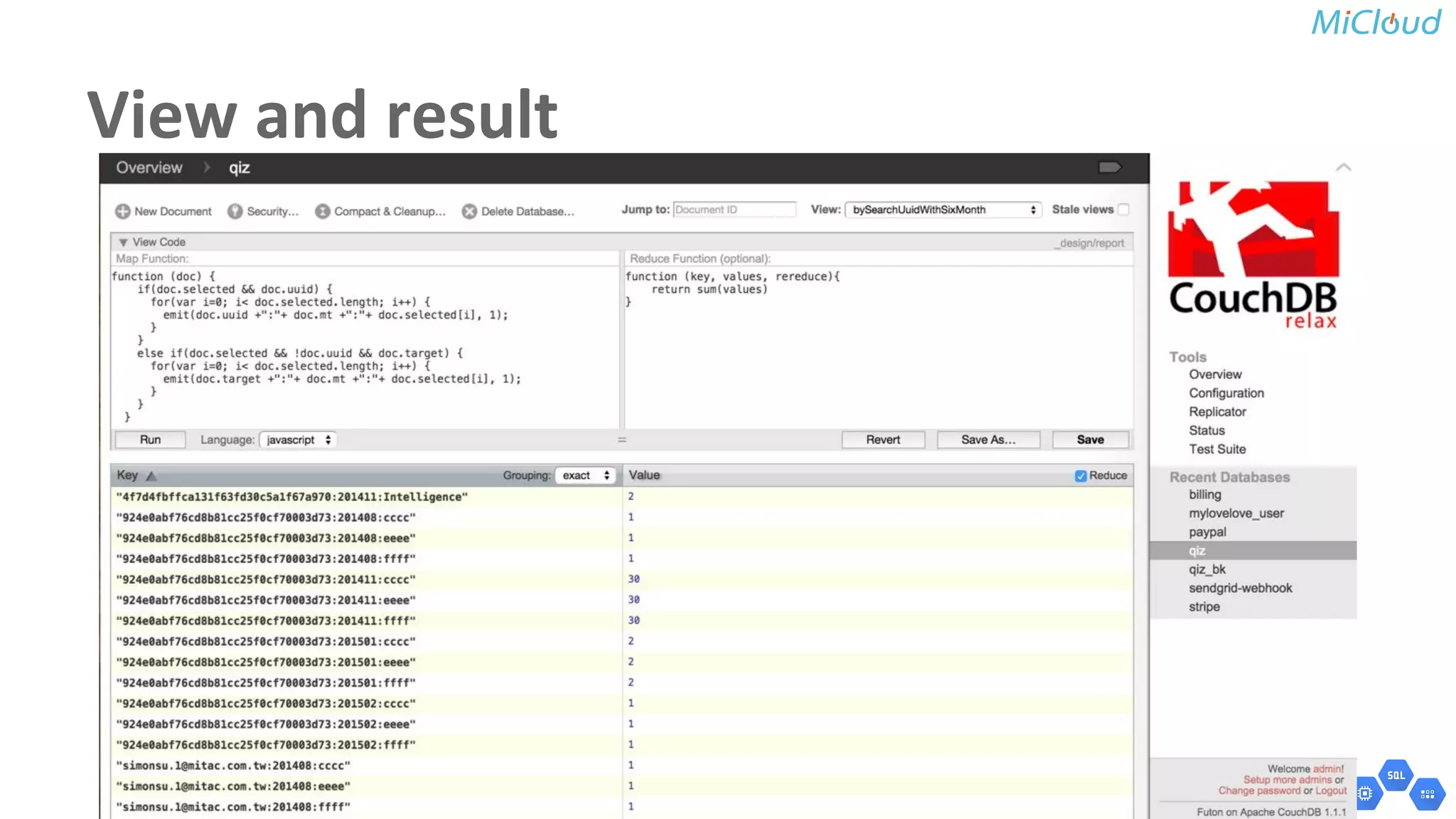Click the dark tag icon in header
Screen dimensions: 1456x819
click(1109, 168)
